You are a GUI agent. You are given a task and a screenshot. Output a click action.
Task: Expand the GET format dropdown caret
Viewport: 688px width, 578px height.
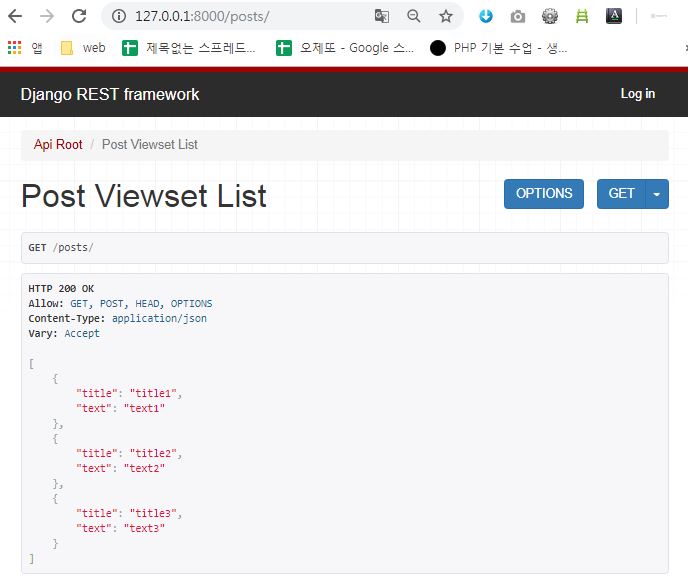[657, 194]
